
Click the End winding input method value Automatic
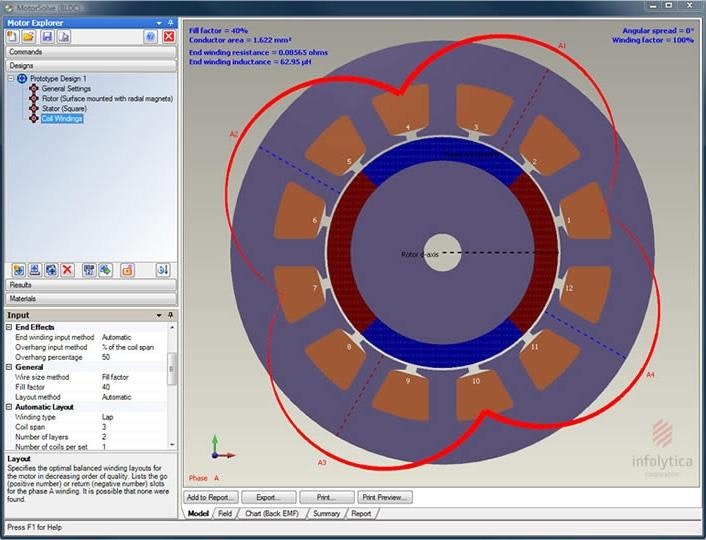(117, 337)
